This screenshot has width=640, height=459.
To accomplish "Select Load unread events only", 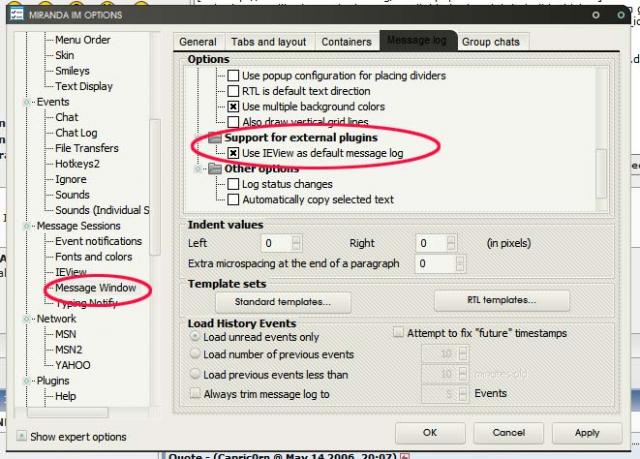I will click(195, 337).
